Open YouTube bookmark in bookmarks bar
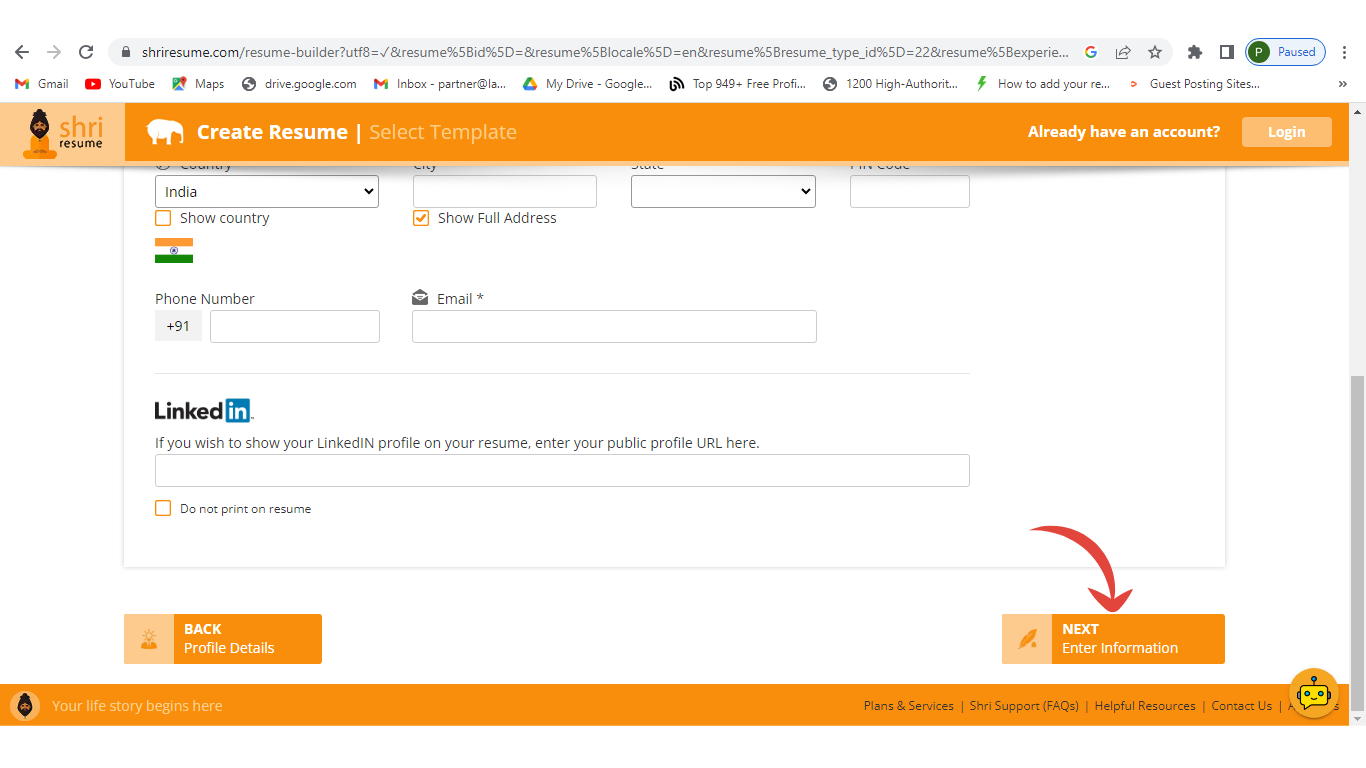This screenshot has height=768, width=1366. [120, 84]
